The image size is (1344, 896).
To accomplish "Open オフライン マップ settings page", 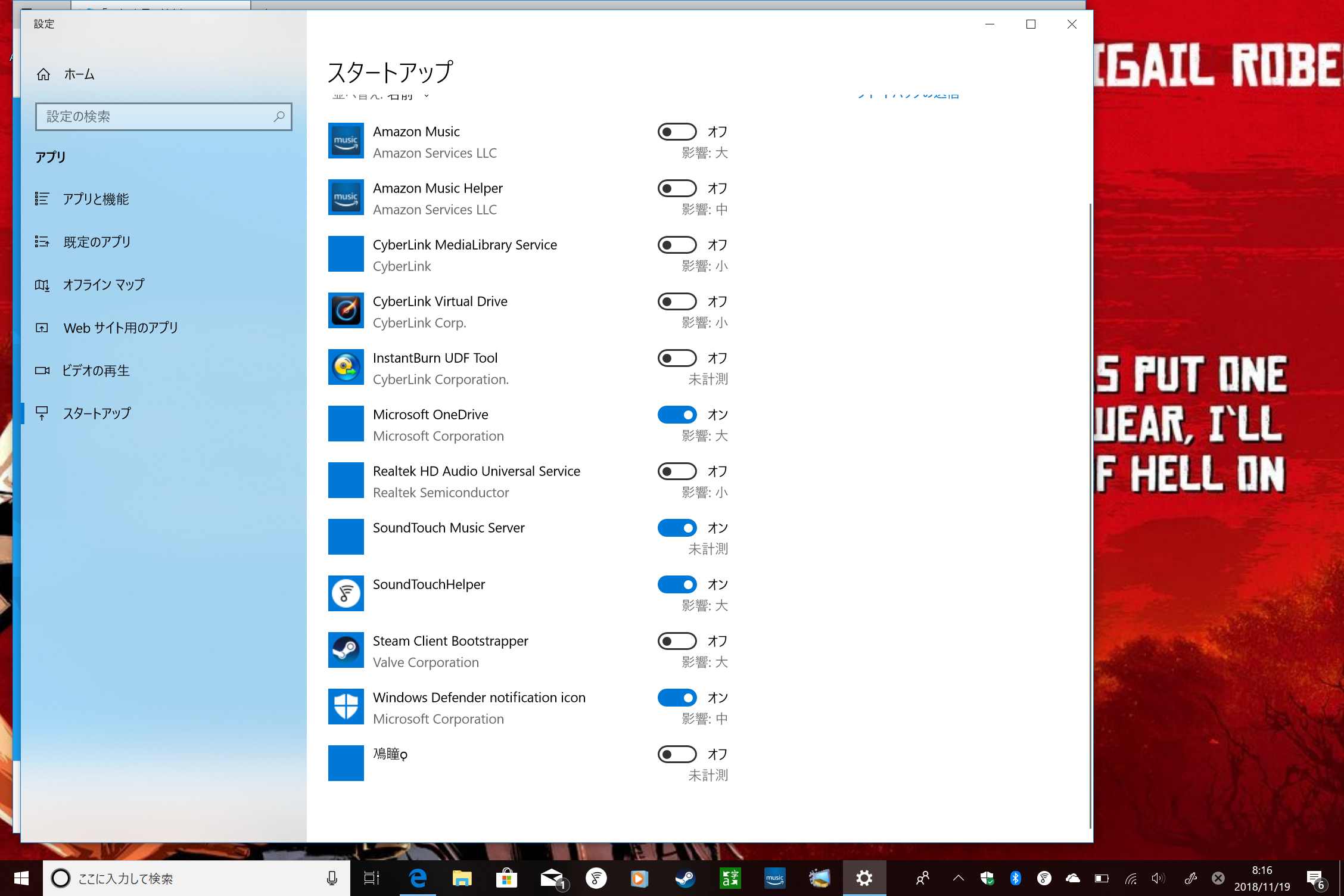I will [x=164, y=285].
